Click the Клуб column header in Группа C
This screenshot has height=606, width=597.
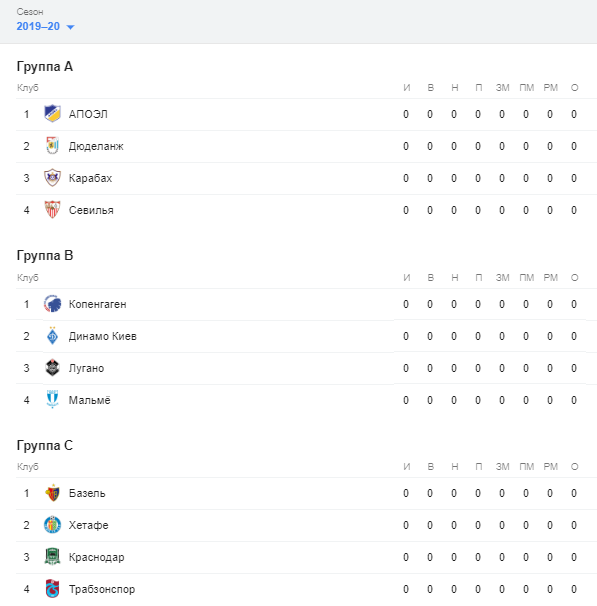[x=27, y=467]
